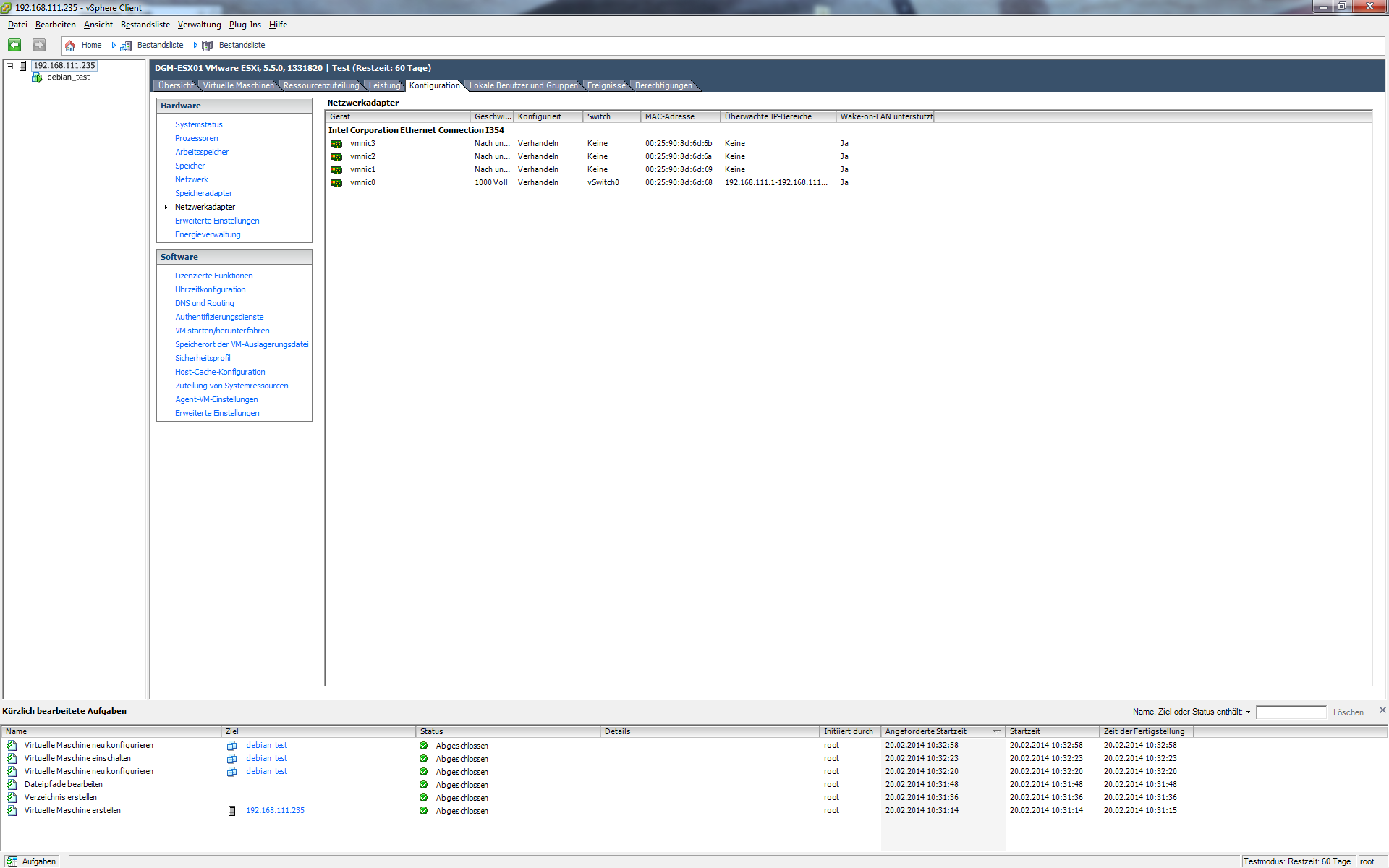This screenshot has width=1389, height=868.
Task: Collapse the 192.168.111.235 tree node
Action: [x=10, y=66]
